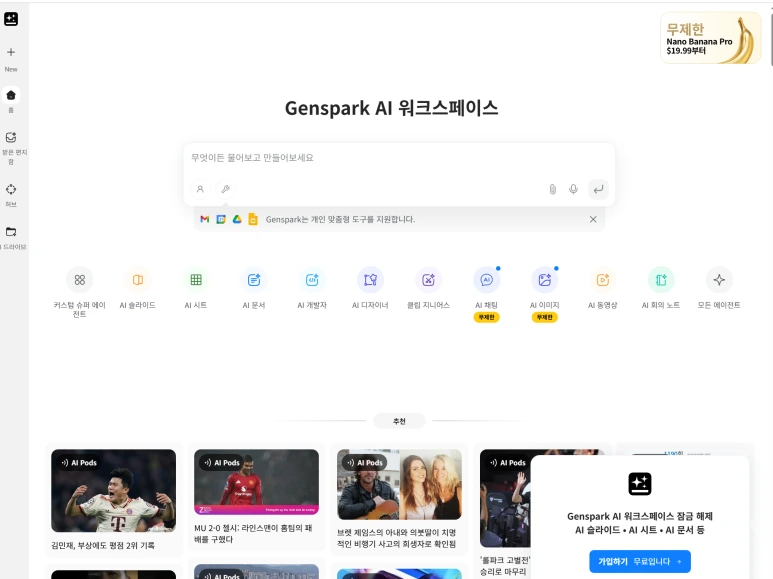773x579 pixels.
Task: Click the Google Calendar icon in banner
Action: coord(221,219)
